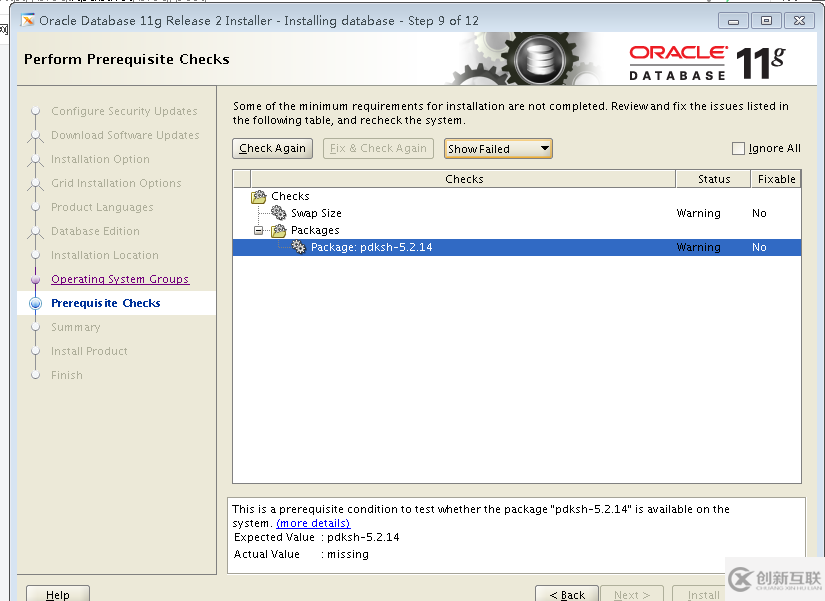Select the Download Software Updates step
This screenshot has width=825, height=601.
click(x=125, y=135)
